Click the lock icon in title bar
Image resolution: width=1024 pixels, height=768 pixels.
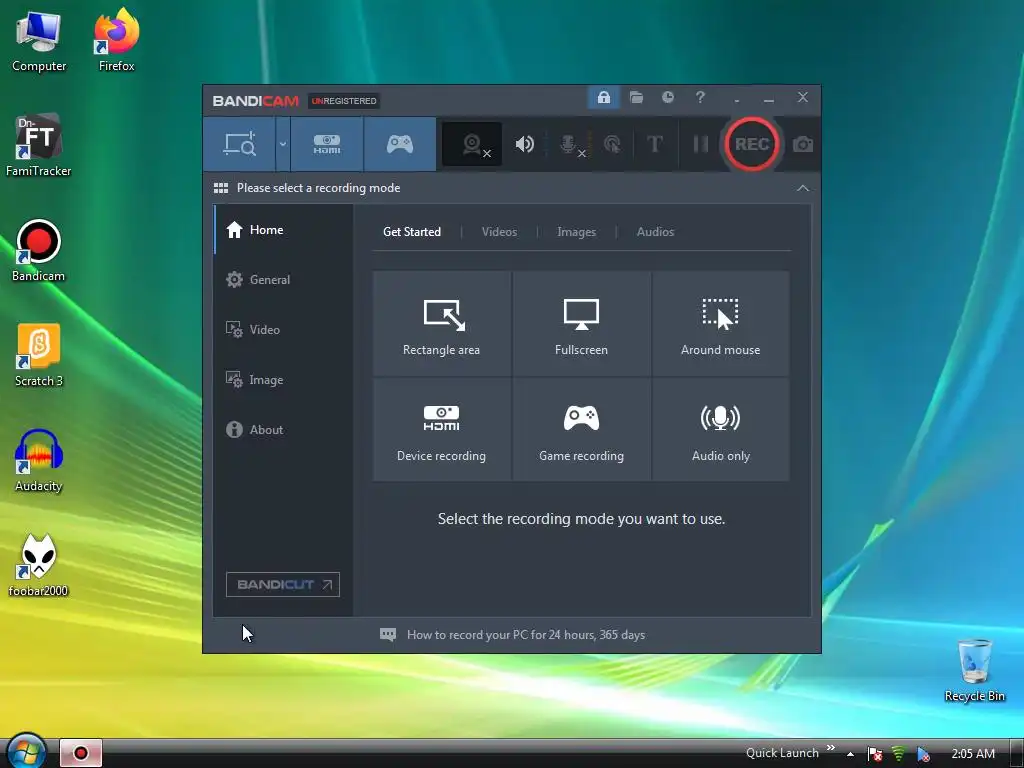pos(603,98)
